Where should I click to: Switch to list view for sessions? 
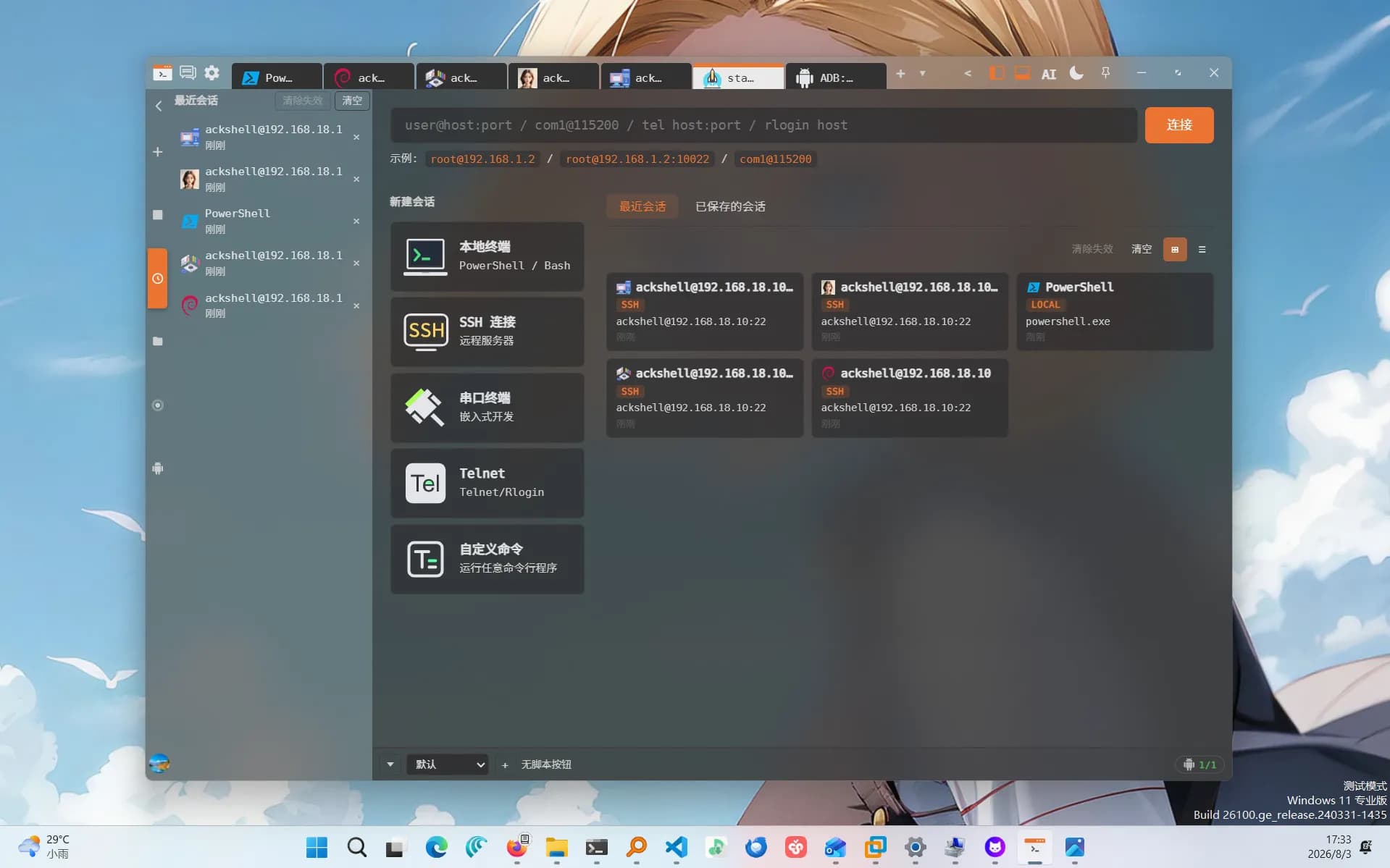click(x=1202, y=250)
